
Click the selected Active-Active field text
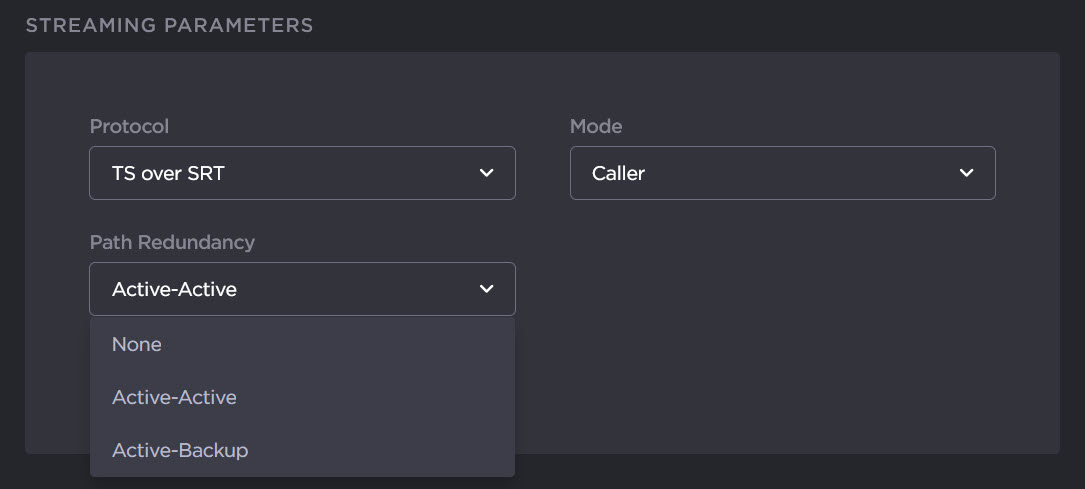[x=174, y=289]
